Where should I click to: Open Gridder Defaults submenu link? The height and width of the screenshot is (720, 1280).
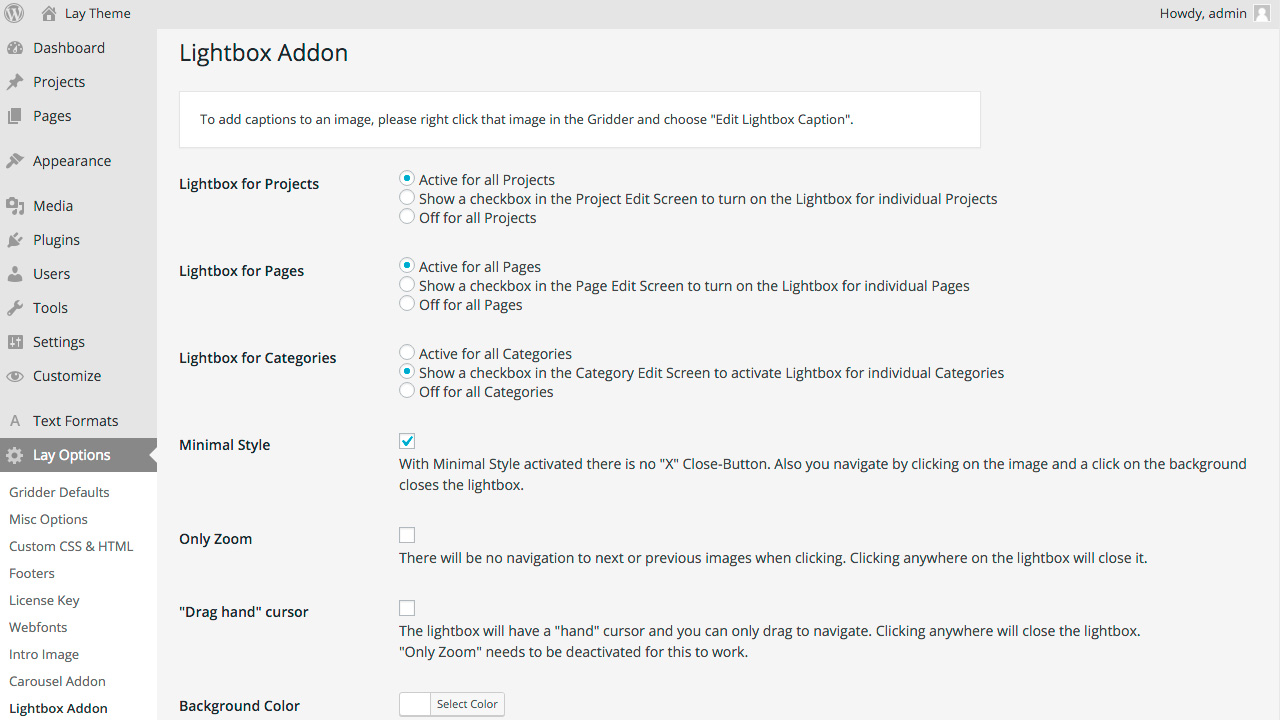(59, 492)
